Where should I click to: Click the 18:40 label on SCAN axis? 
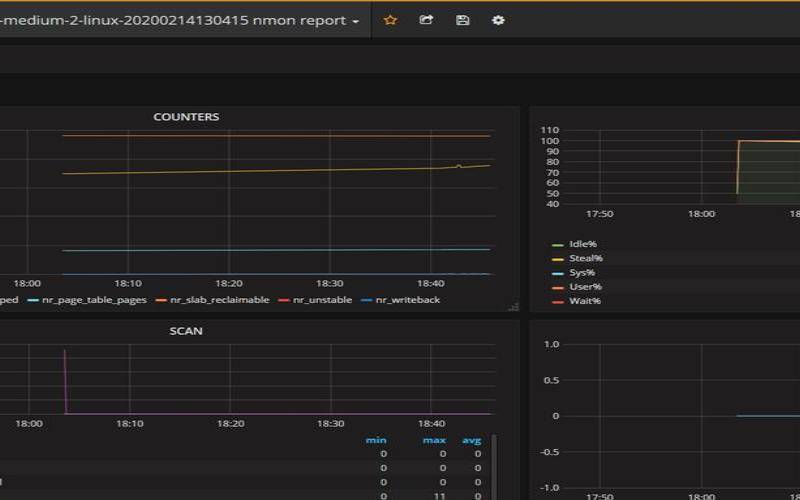point(432,423)
